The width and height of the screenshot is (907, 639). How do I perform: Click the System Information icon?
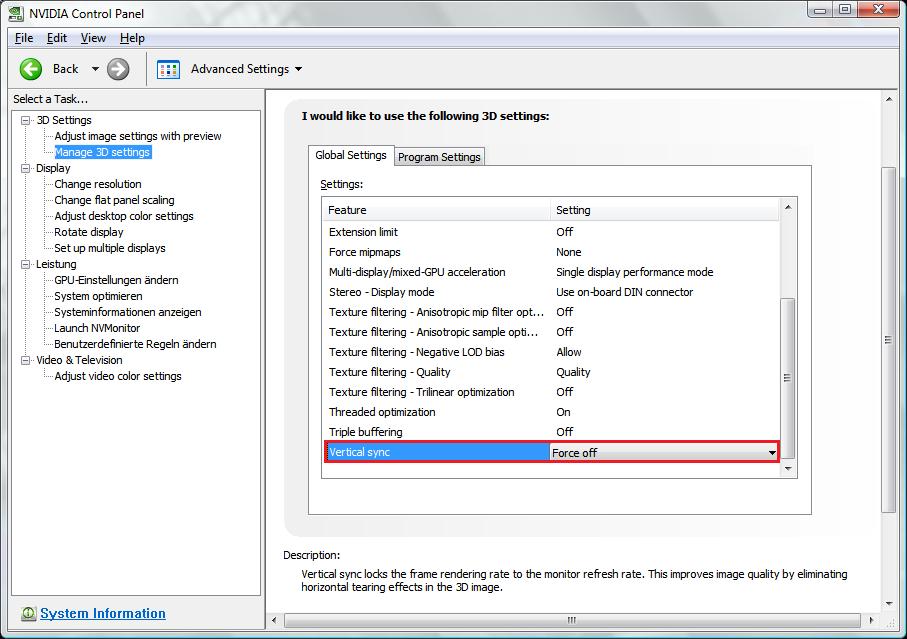(28, 614)
